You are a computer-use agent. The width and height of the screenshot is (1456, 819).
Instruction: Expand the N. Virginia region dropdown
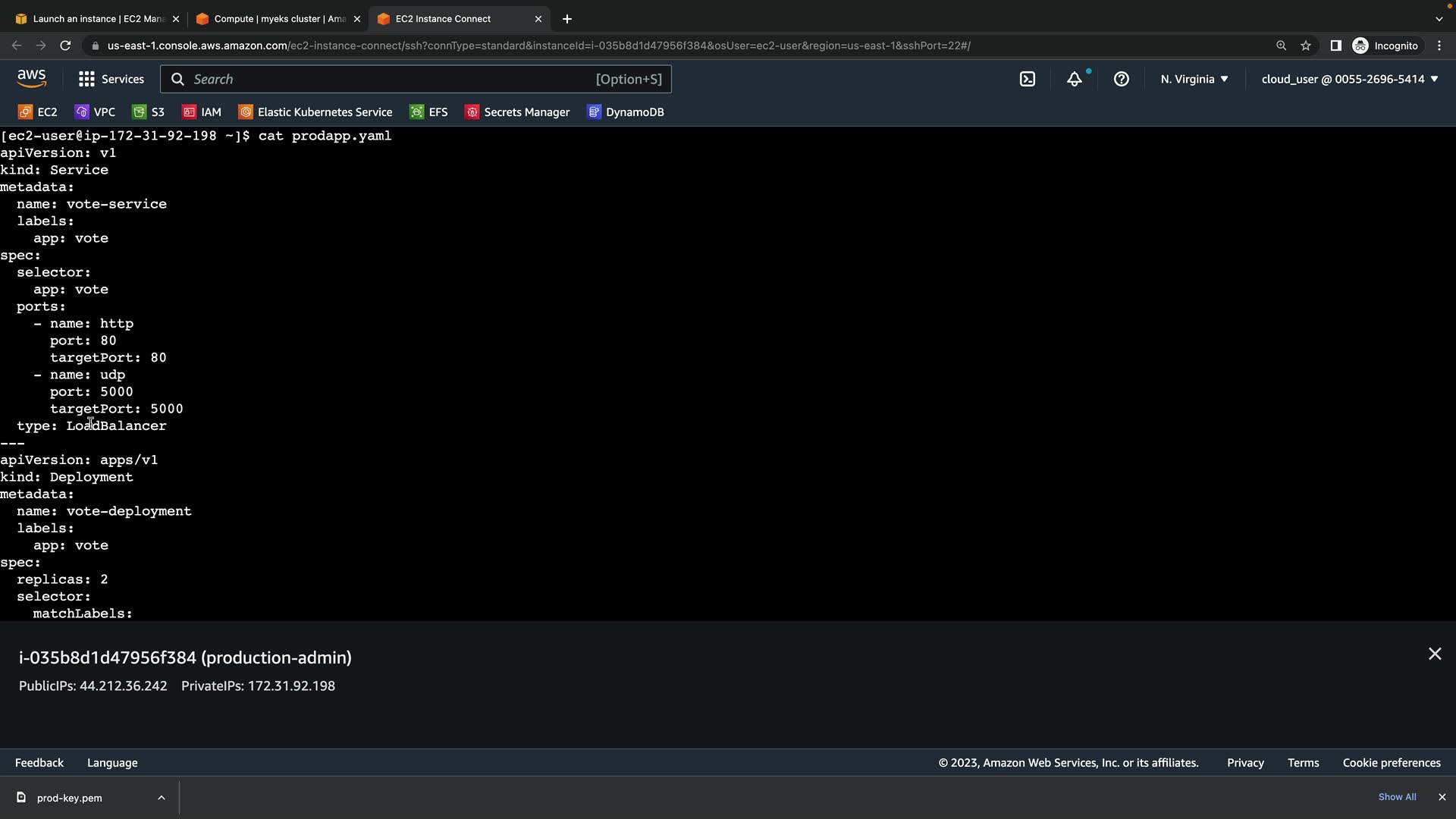tap(1194, 79)
